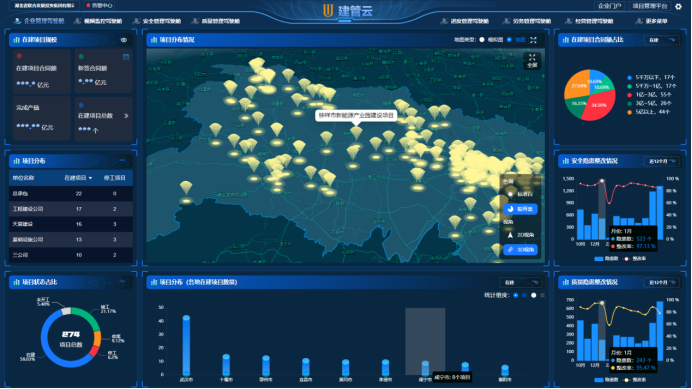Open the more menus navigation item
Image resolution: width=692 pixels, height=389 pixels.
point(651,21)
